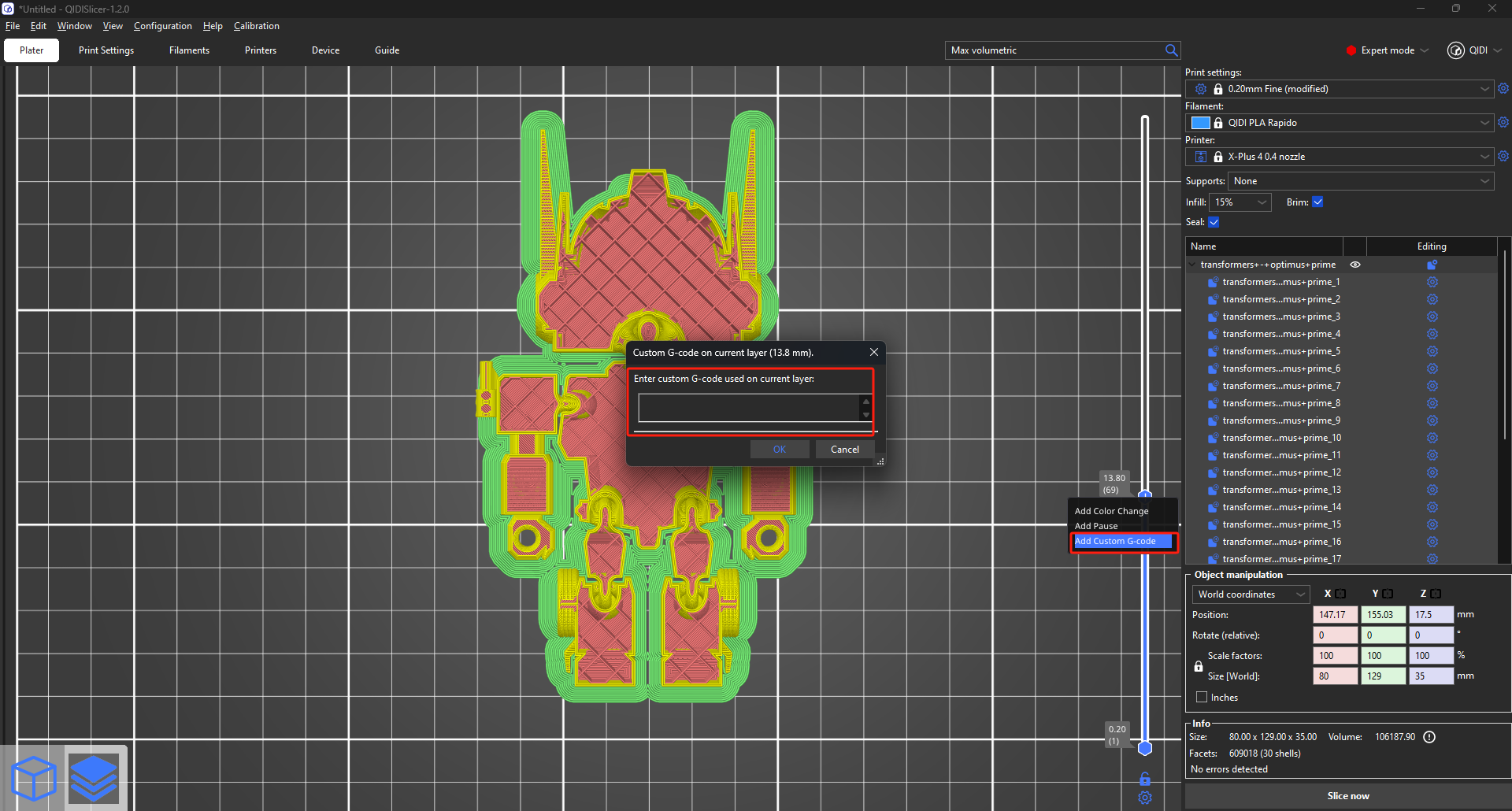Click the layer slider lock icon
The height and width of the screenshot is (811, 1512).
point(1145,779)
